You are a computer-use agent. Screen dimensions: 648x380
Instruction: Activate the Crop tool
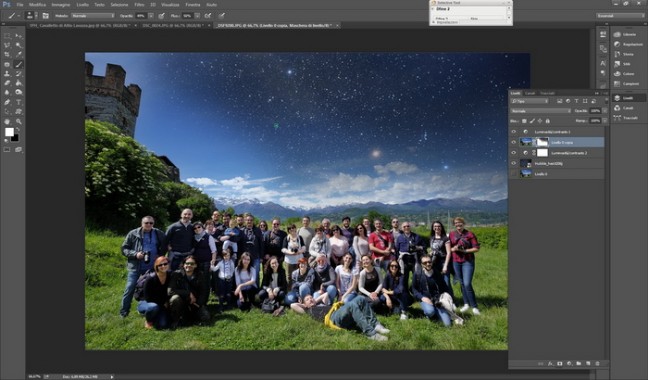(7, 55)
